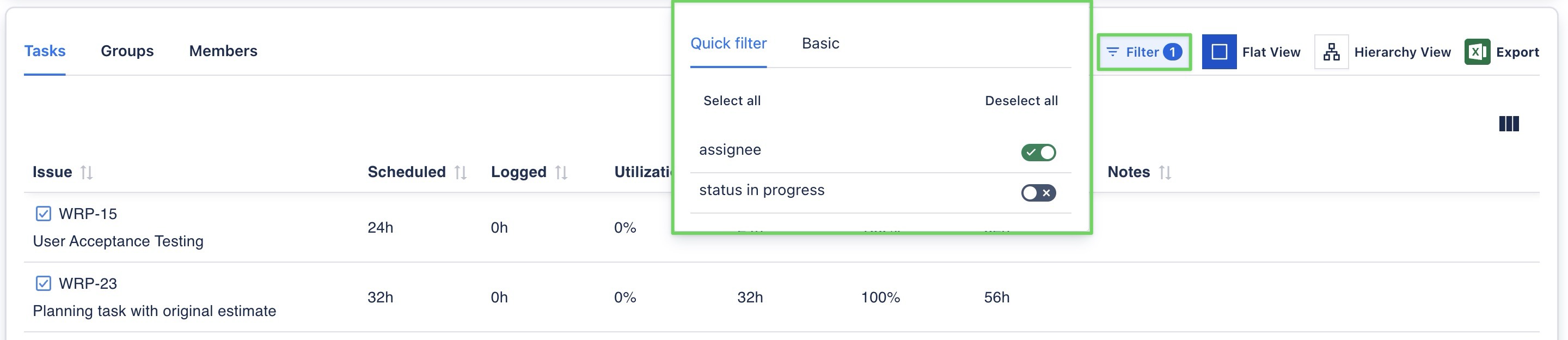Click Deselect all in quick filter
Screen dimensions: 1568x340
tap(1021, 101)
